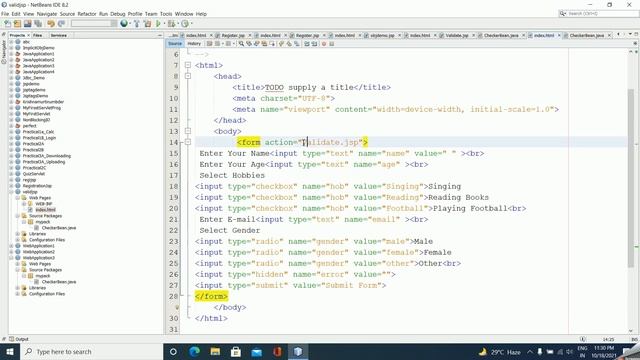Collapse the validjsp project node

[11, 191]
